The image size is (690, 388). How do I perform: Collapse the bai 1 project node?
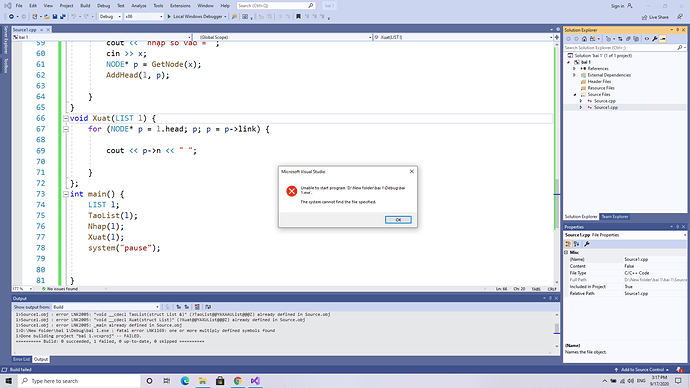click(x=569, y=62)
